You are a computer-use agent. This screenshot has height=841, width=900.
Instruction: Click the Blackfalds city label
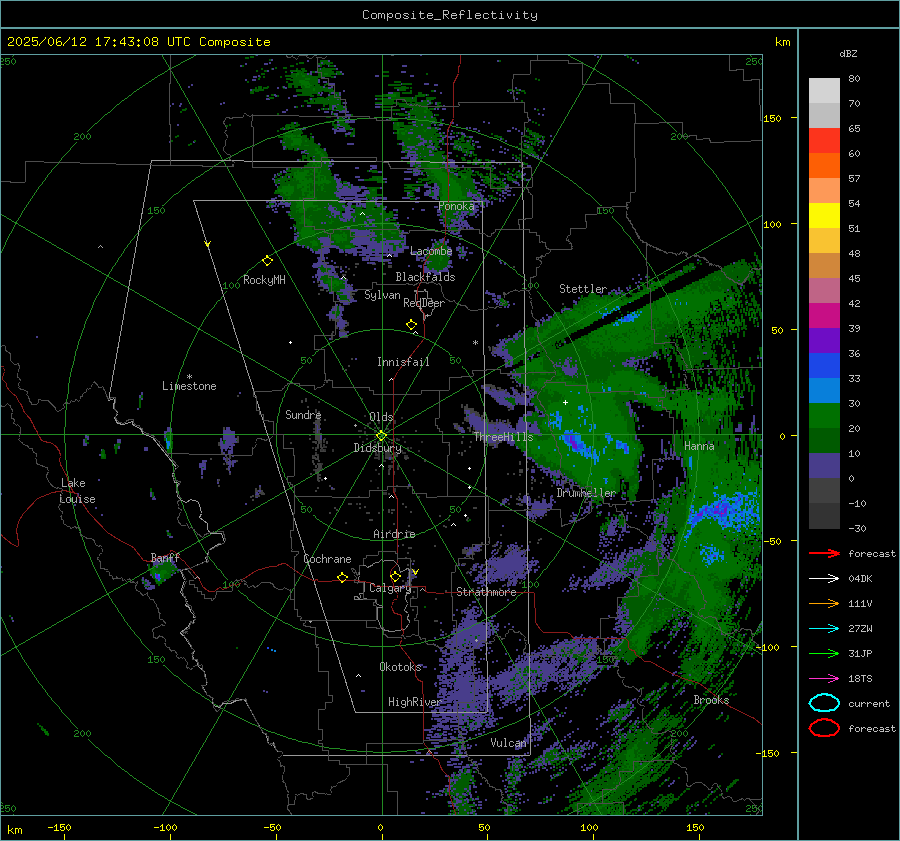pyautogui.click(x=425, y=277)
